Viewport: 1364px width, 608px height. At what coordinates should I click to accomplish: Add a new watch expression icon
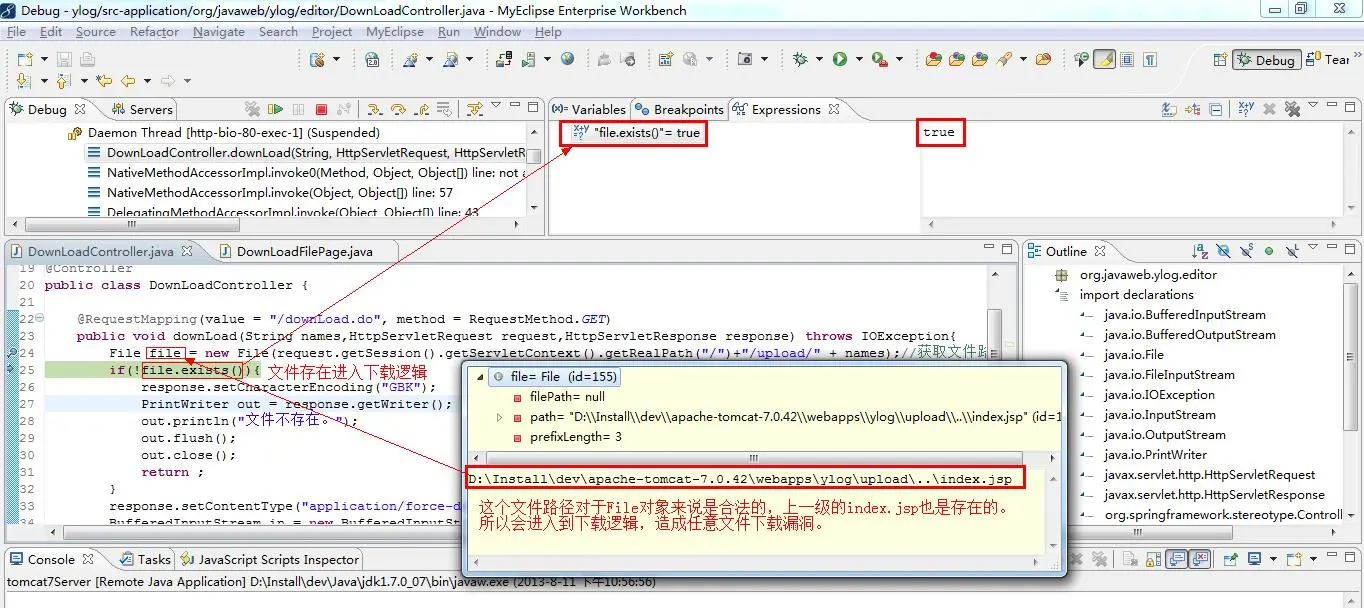point(1246,109)
